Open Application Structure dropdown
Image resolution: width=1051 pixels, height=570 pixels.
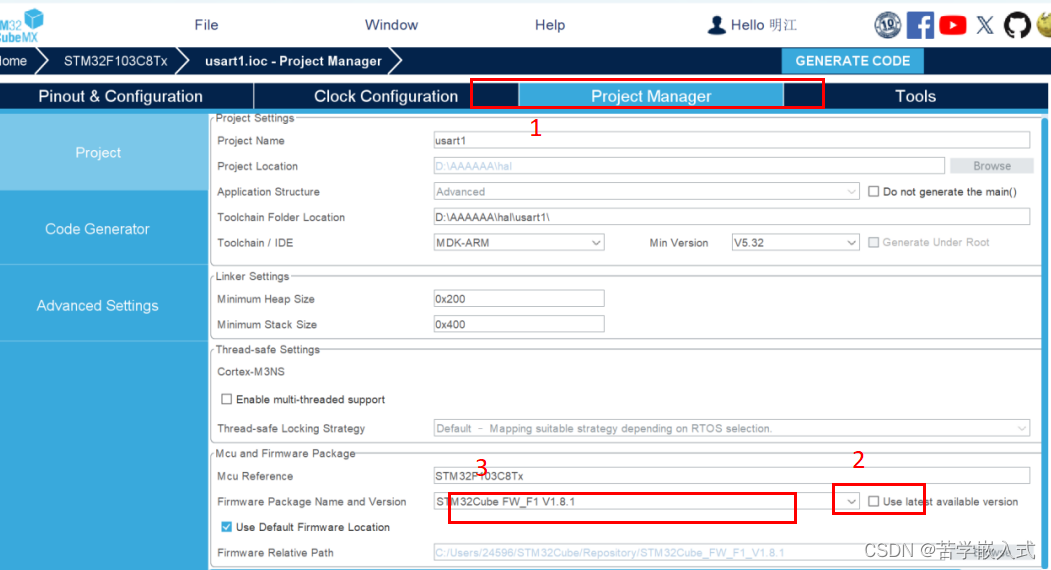click(x=646, y=191)
